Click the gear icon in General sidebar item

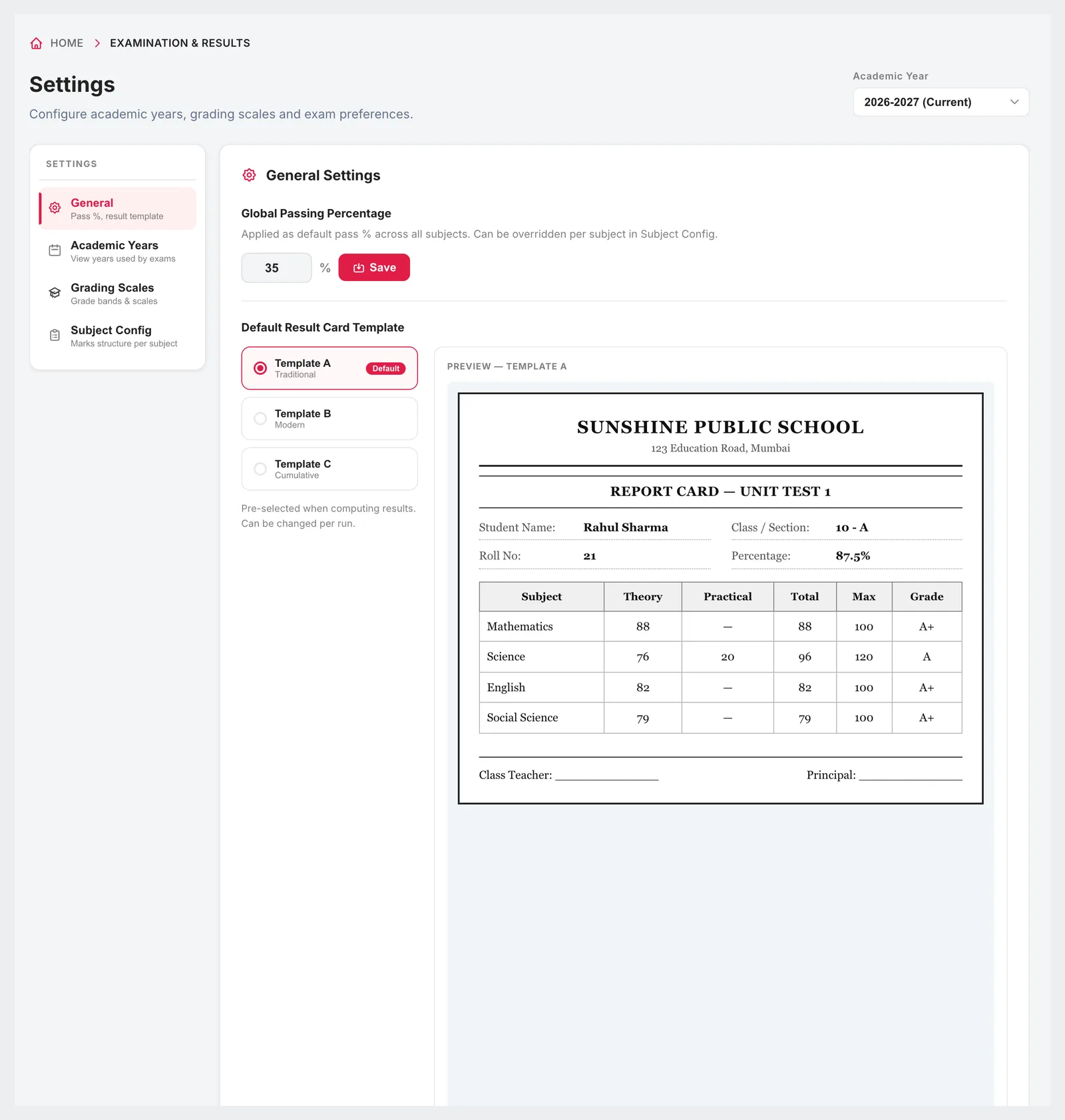click(x=55, y=208)
